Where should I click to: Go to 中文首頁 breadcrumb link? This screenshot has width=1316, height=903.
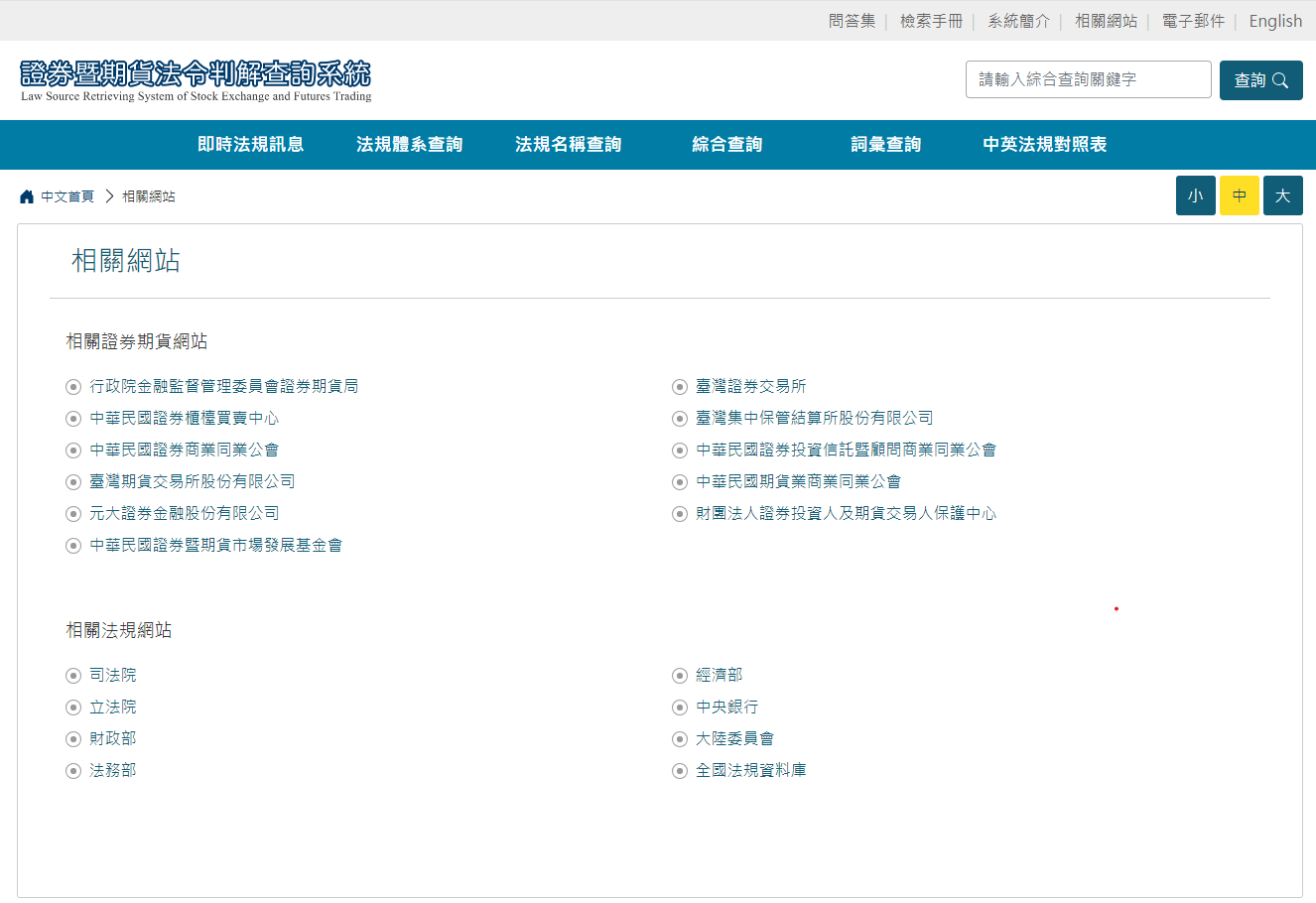[x=67, y=196]
